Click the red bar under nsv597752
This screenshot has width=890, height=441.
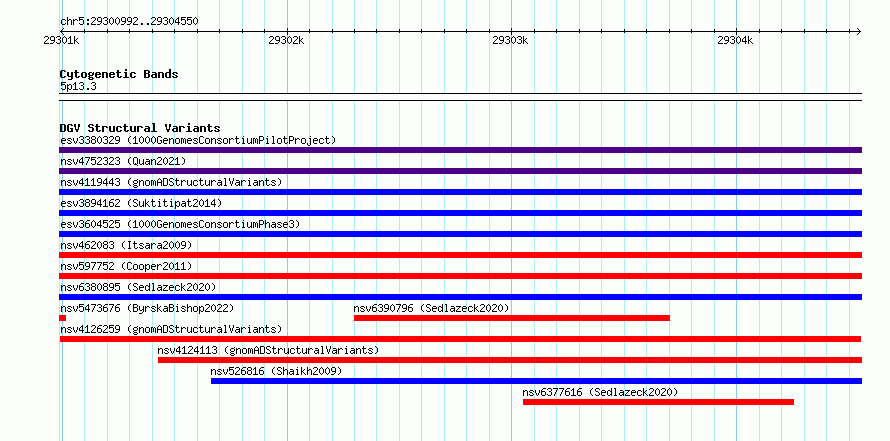tap(460, 276)
